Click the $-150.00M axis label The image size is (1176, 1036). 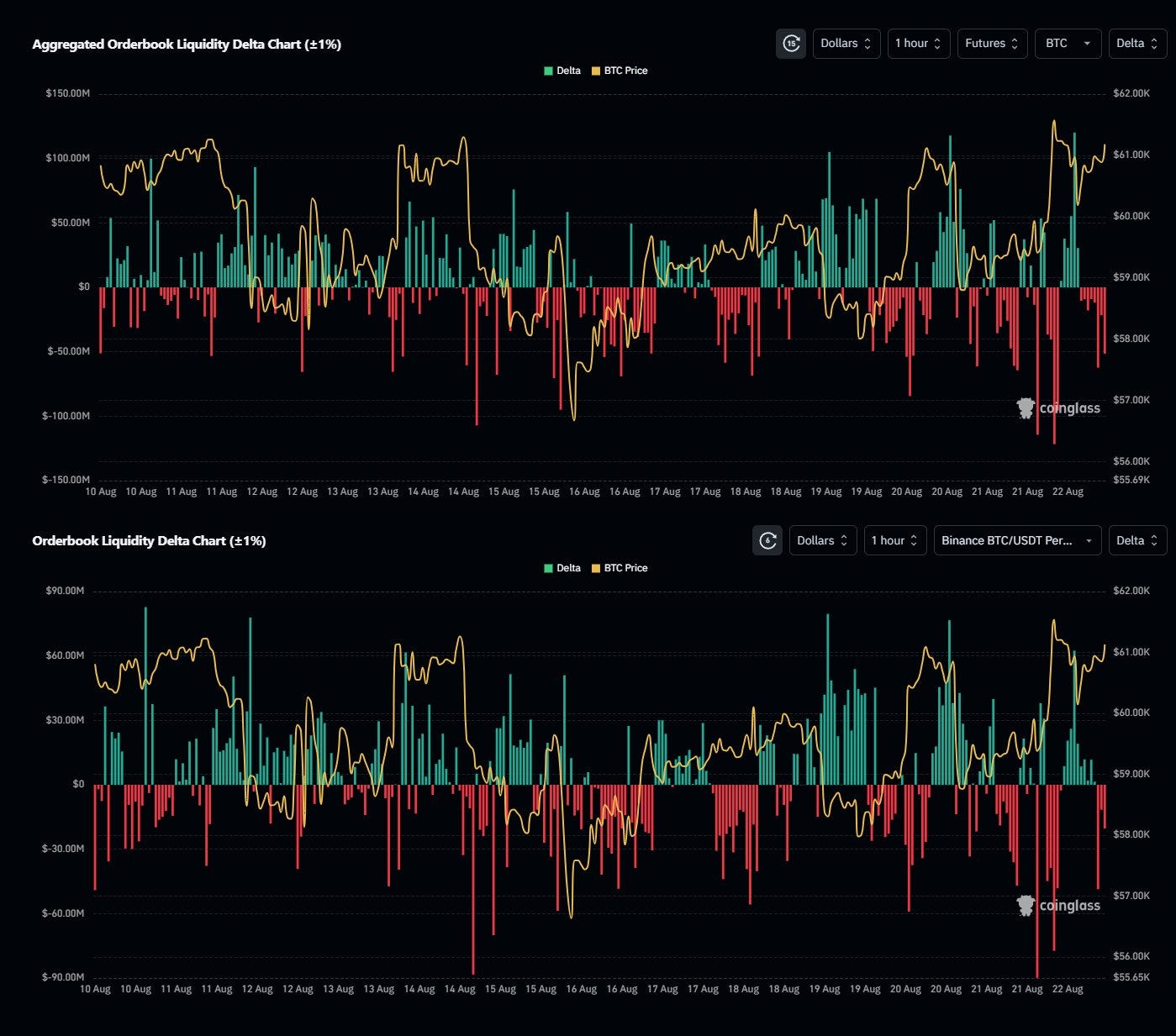coord(66,480)
